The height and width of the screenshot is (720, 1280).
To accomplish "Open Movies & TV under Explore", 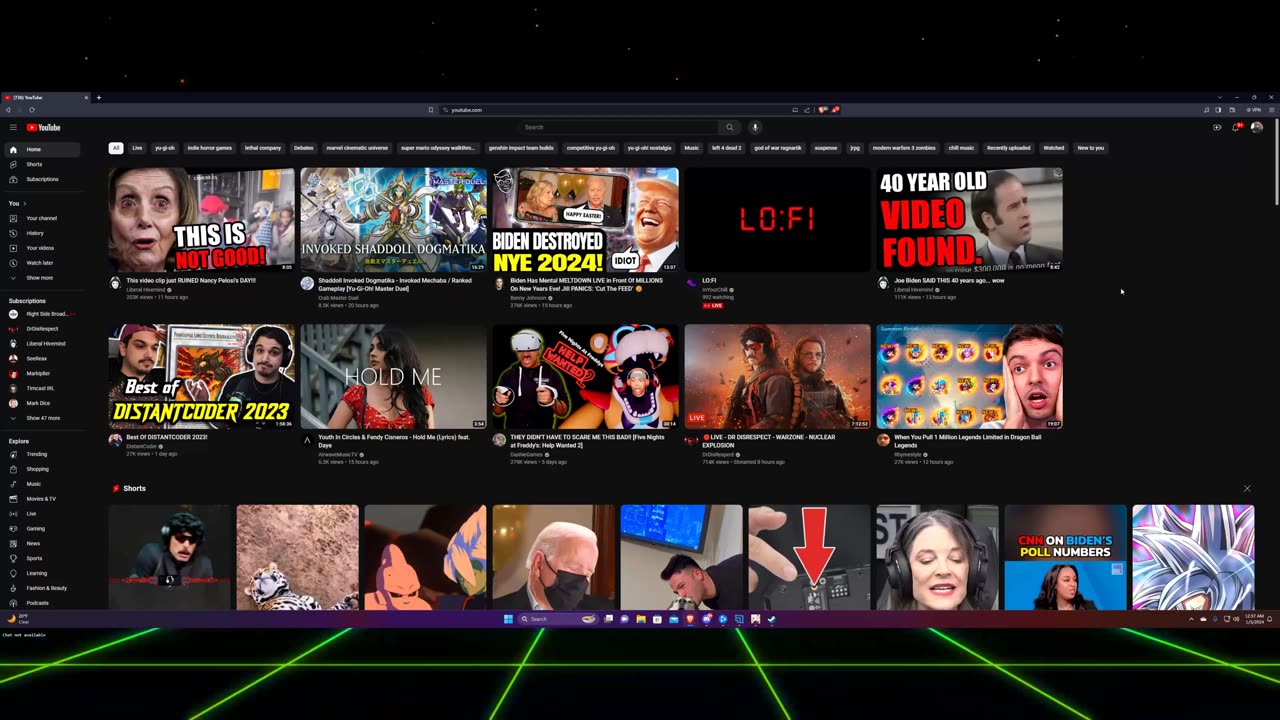I will [x=43, y=499].
